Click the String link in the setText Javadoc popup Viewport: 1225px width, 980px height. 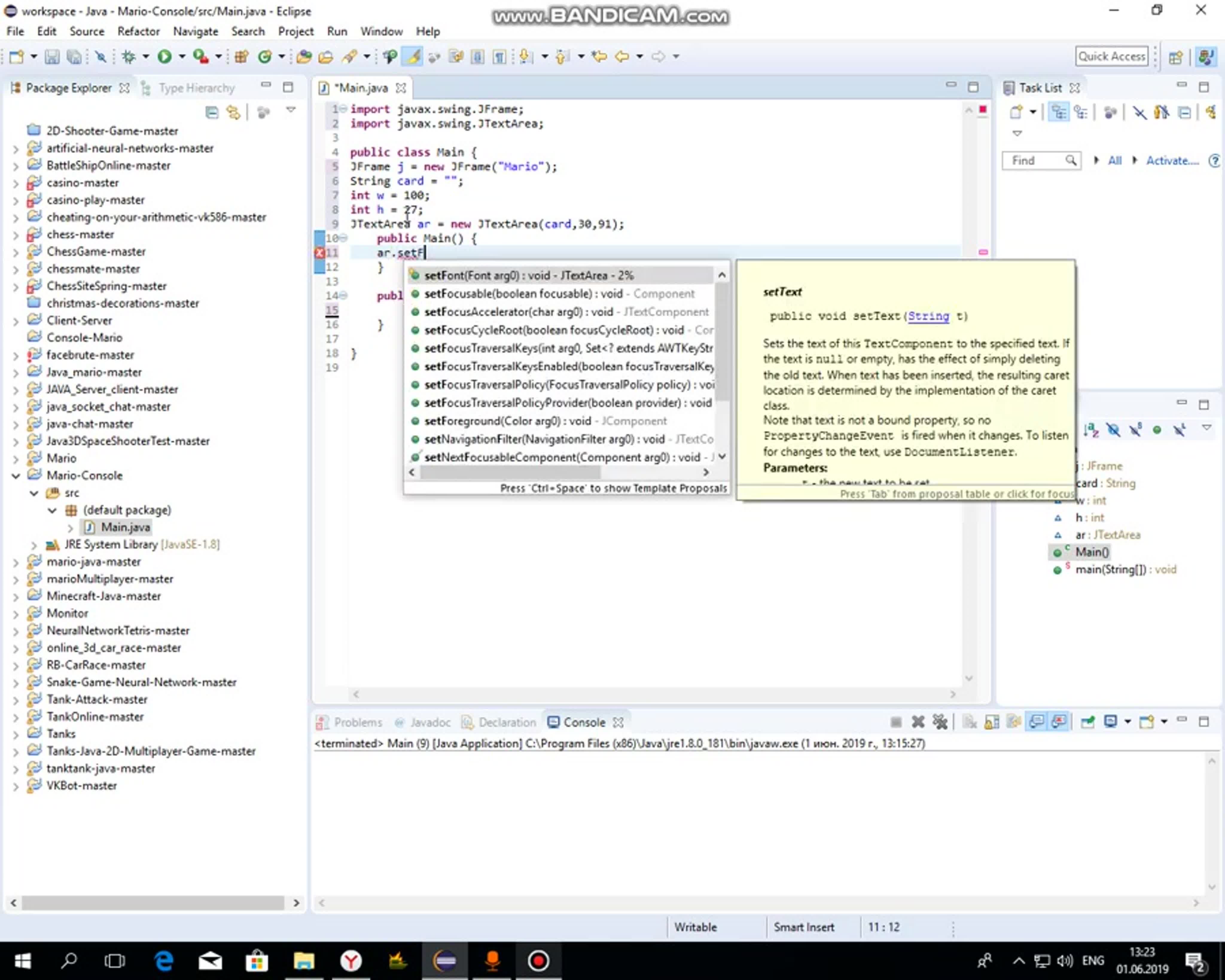coord(928,316)
